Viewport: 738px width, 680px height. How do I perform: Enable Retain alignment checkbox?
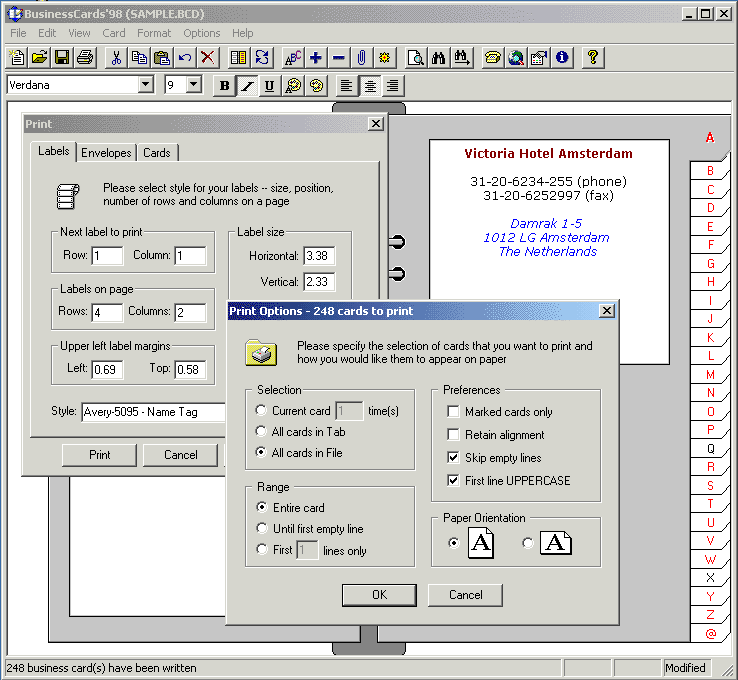pos(453,434)
